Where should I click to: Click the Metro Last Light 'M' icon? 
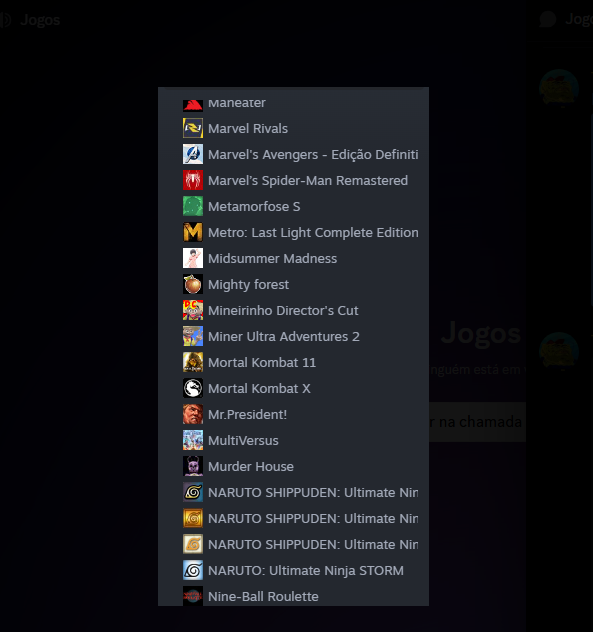tap(193, 232)
